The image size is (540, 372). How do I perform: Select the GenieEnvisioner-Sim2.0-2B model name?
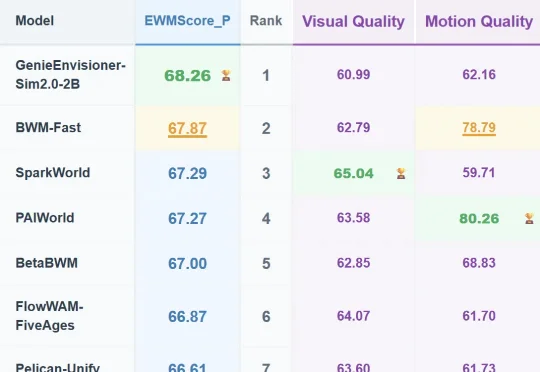[71, 74]
